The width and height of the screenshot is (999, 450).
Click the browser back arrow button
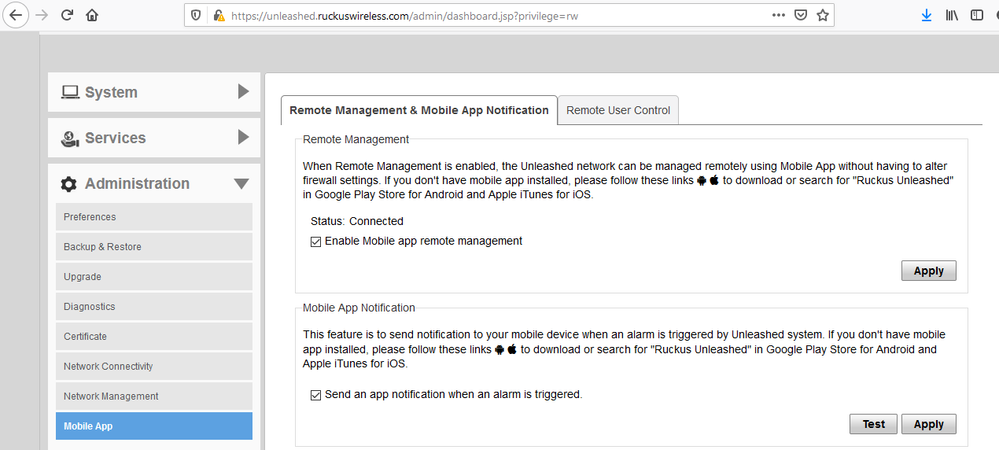click(16, 16)
